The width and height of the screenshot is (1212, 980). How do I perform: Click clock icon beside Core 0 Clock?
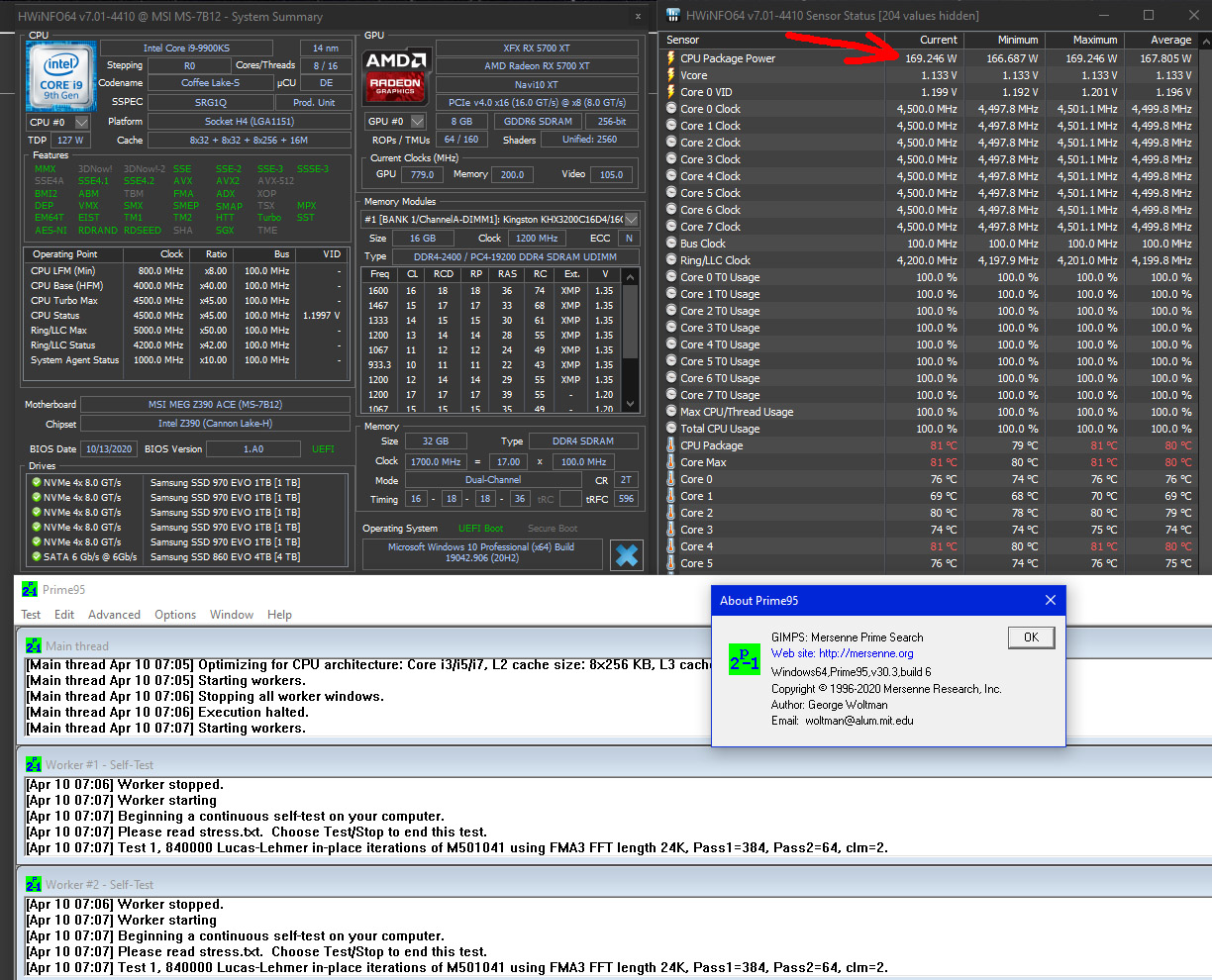(x=671, y=109)
